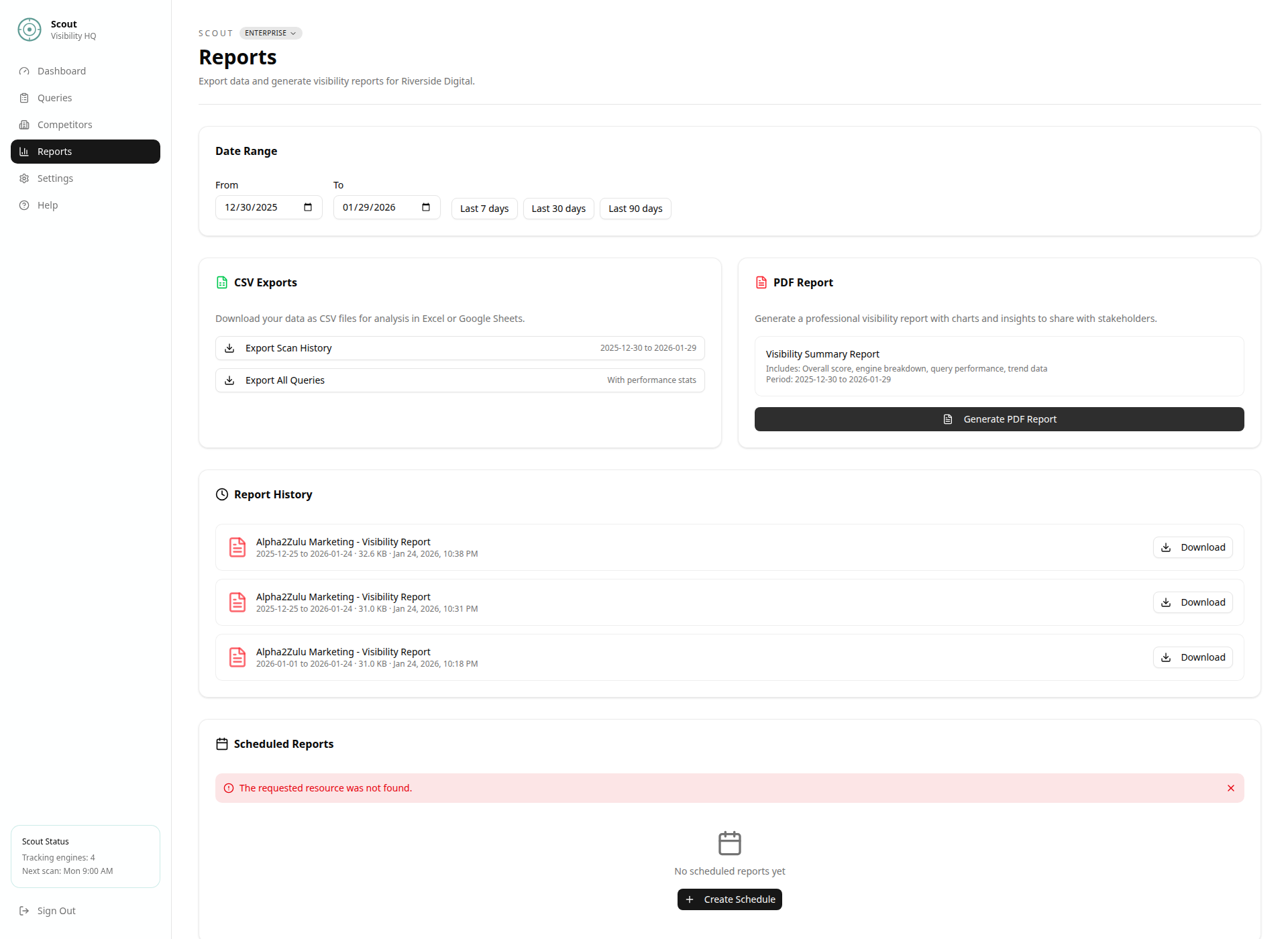Dismiss the resource not found error
1288x939 pixels.
coord(1231,787)
